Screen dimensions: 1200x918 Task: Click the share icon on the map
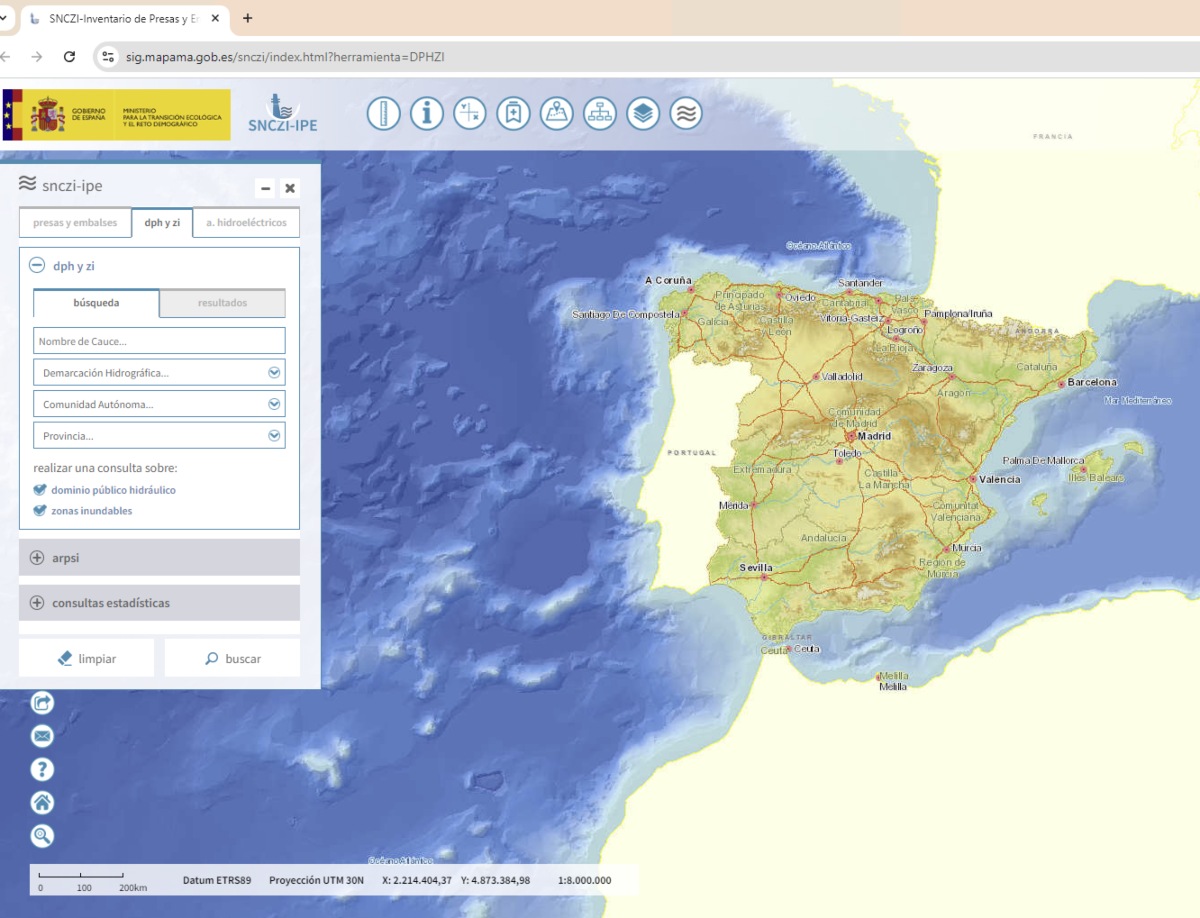pyautogui.click(x=42, y=703)
